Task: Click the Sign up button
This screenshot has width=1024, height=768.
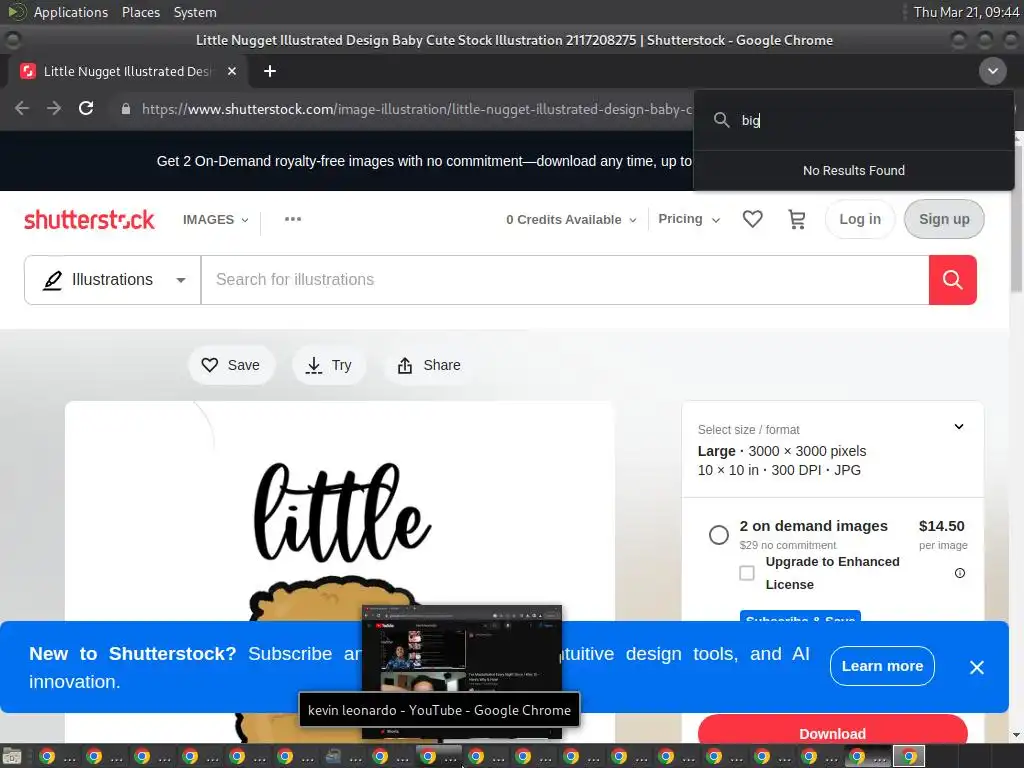Action: (944, 219)
